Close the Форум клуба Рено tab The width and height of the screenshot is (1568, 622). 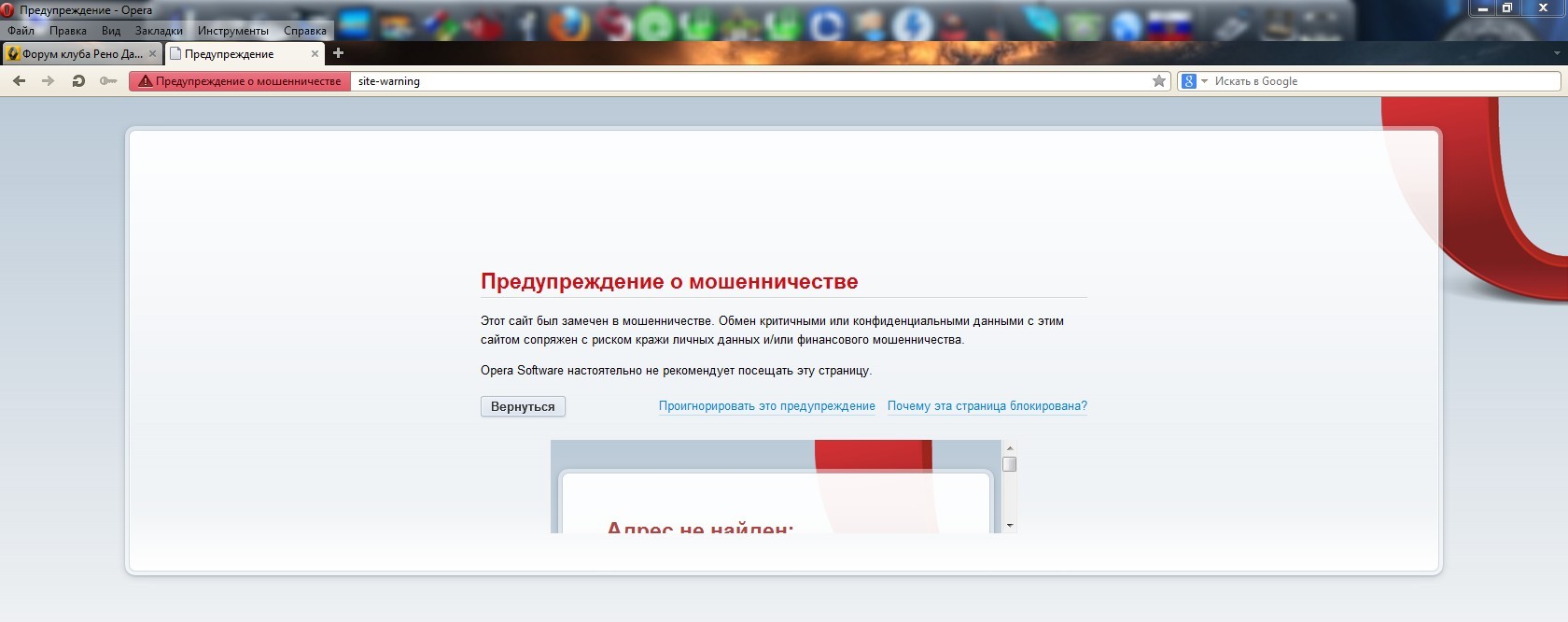pos(152,54)
